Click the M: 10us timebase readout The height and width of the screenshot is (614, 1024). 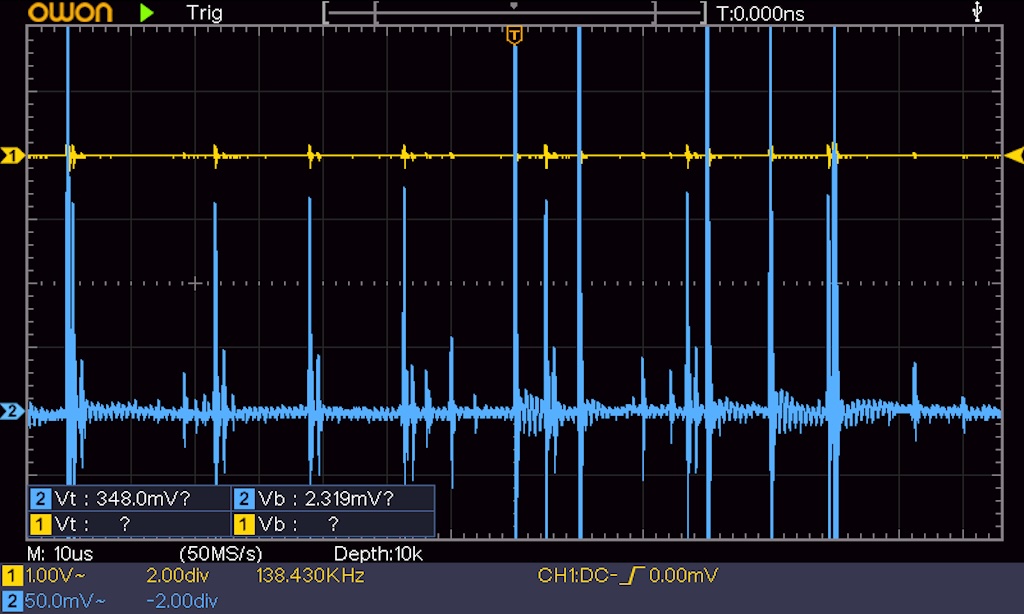pos(60,554)
